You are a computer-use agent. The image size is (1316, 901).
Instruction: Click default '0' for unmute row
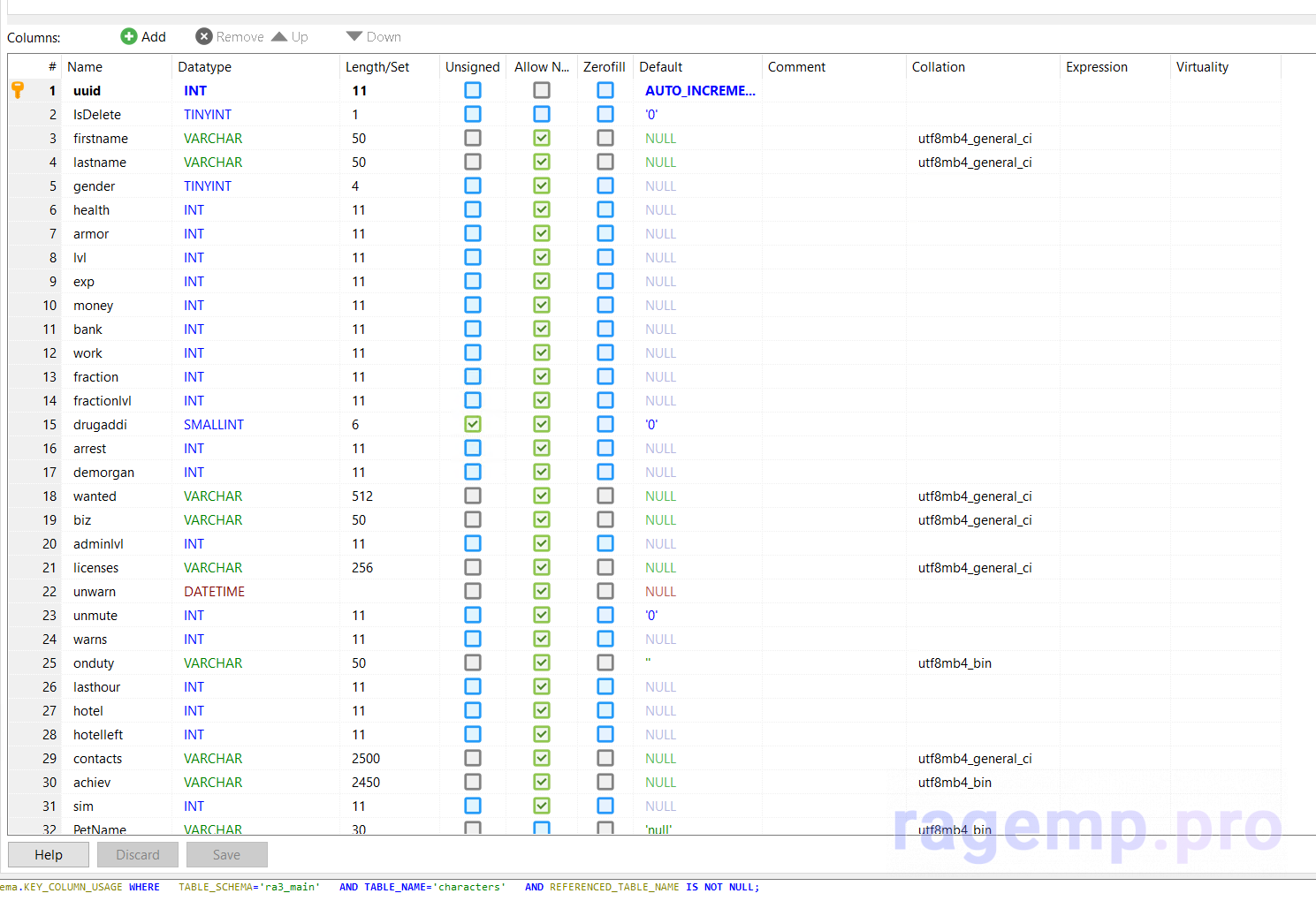(651, 615)
